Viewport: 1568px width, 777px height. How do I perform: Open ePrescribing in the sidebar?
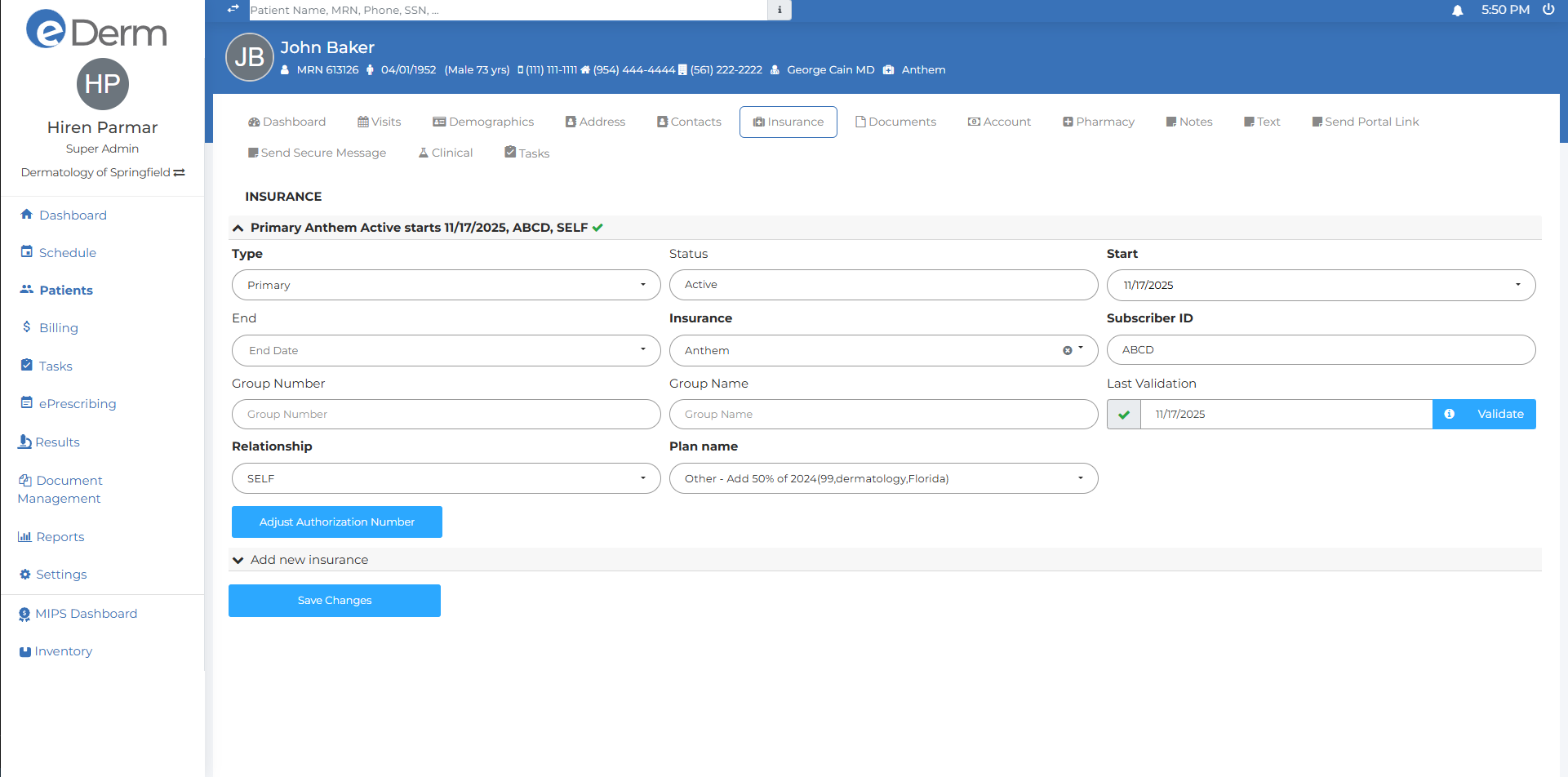click(x=77, y=404)
